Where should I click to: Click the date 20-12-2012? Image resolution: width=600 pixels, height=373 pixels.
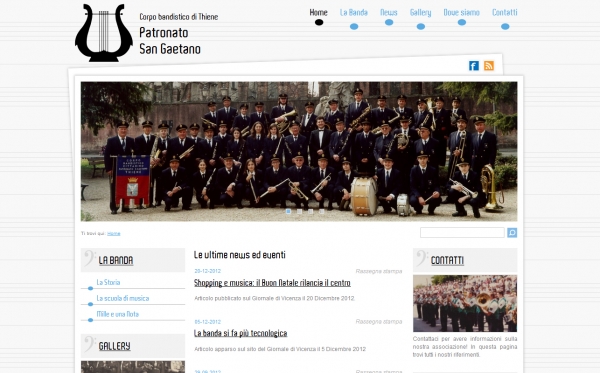(x=207, y=271)
